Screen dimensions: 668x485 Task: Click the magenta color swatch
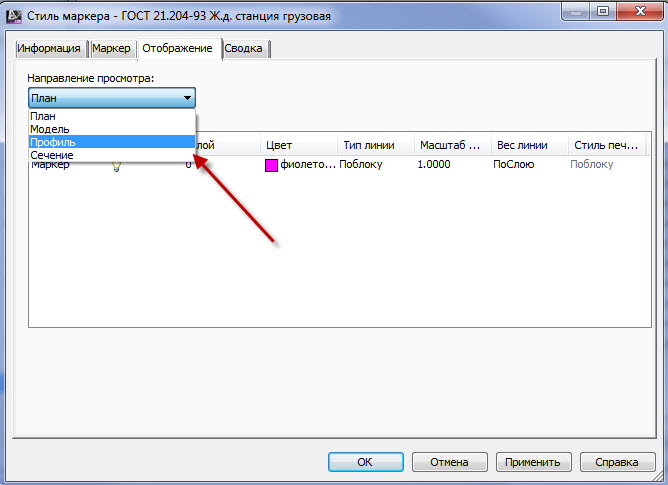tap(271, 165)
